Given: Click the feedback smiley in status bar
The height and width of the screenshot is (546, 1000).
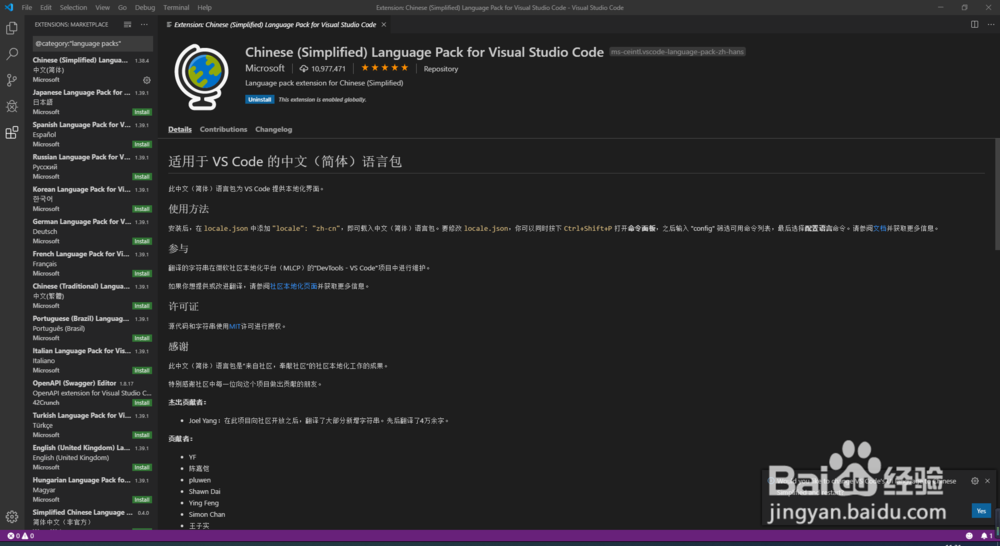Looking at the screenshot, I should pos(969,536).
